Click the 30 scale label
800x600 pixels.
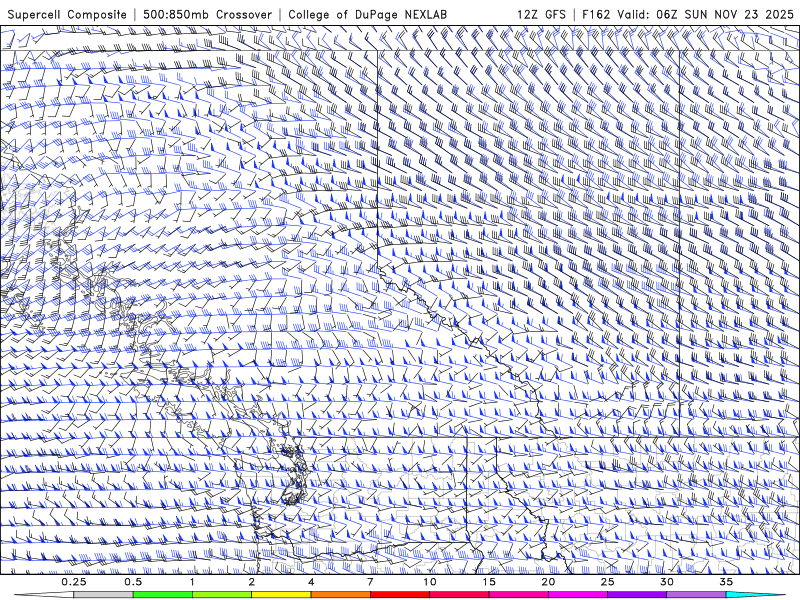666,582
